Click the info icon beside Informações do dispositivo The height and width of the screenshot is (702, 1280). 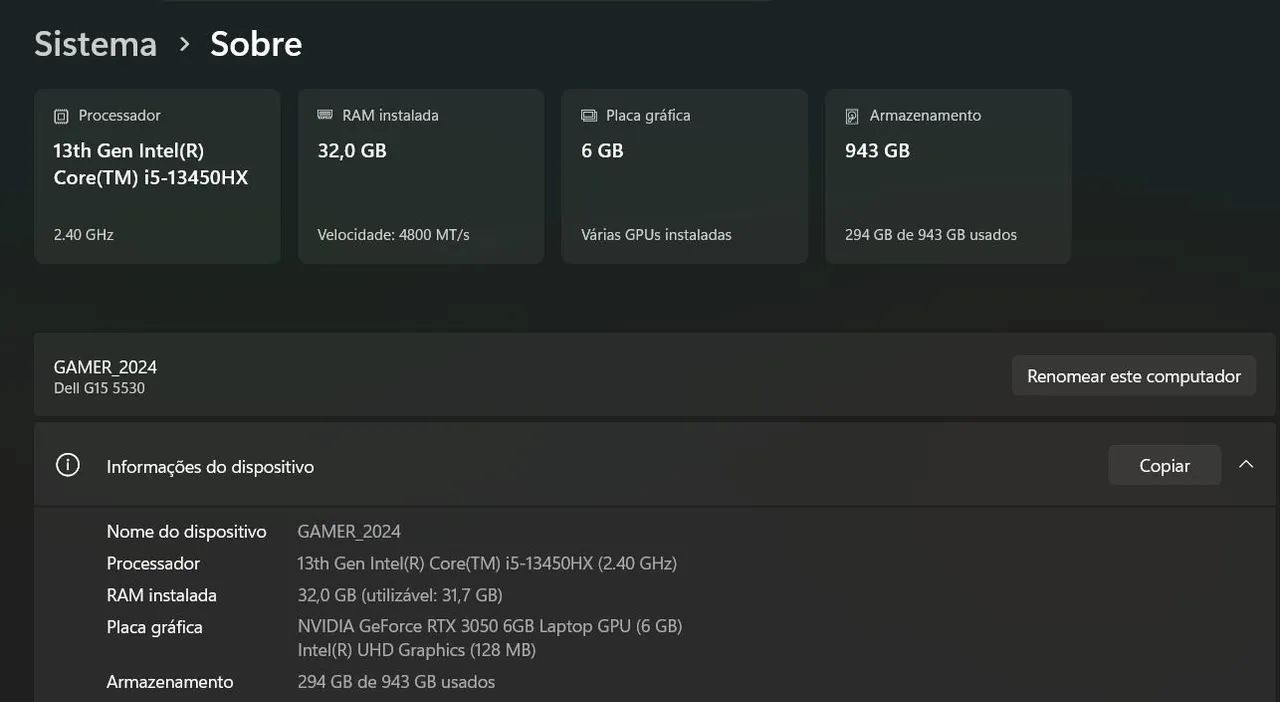(x=68, y=465)
